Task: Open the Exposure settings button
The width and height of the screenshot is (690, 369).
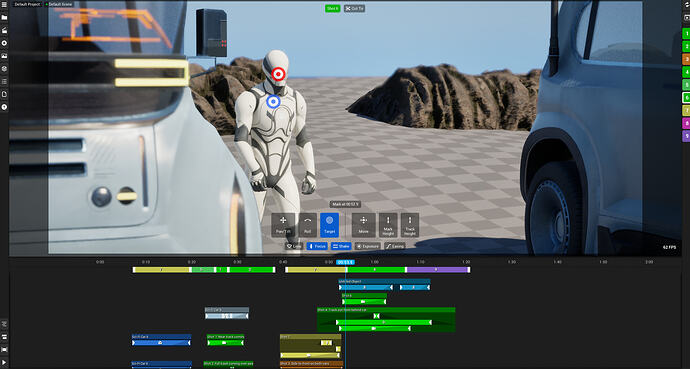Action: (x=368, y=246)
